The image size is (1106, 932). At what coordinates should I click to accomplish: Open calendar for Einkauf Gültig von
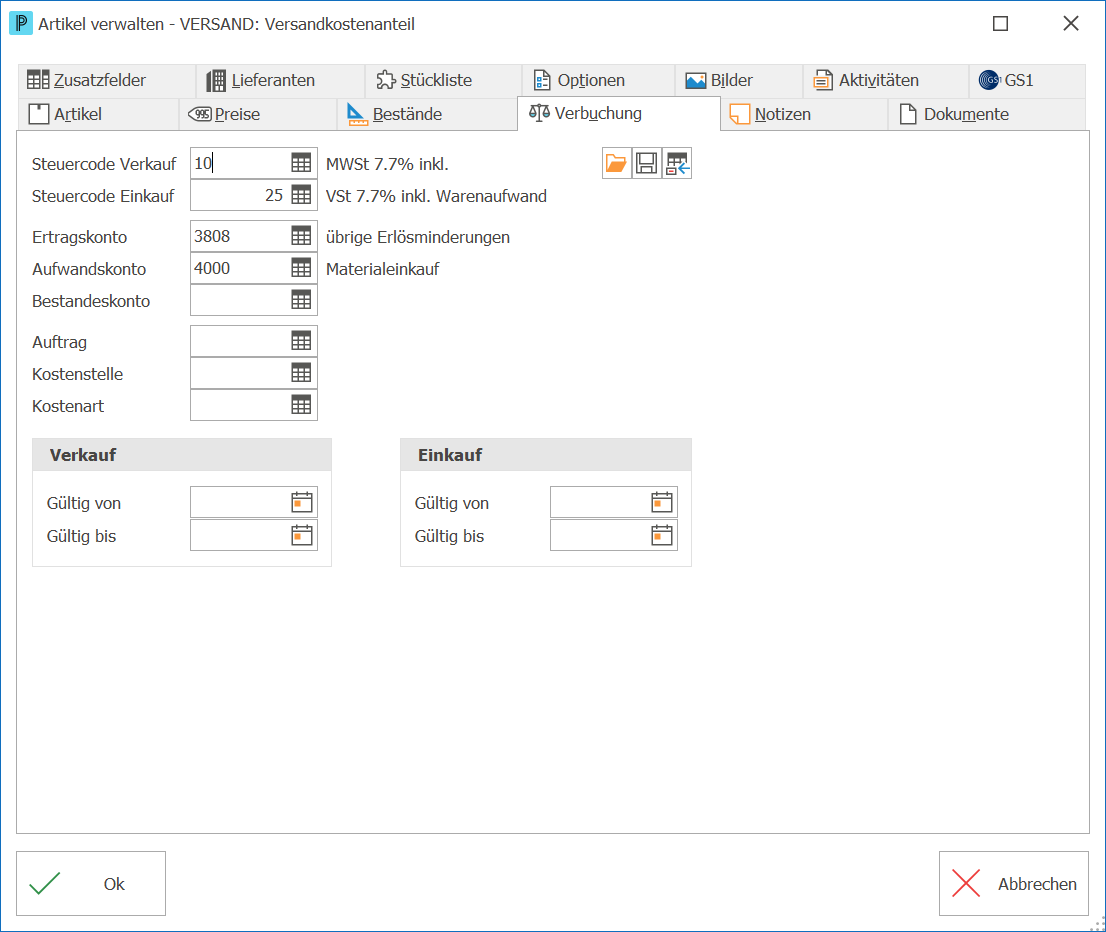[x=662, y=502]
